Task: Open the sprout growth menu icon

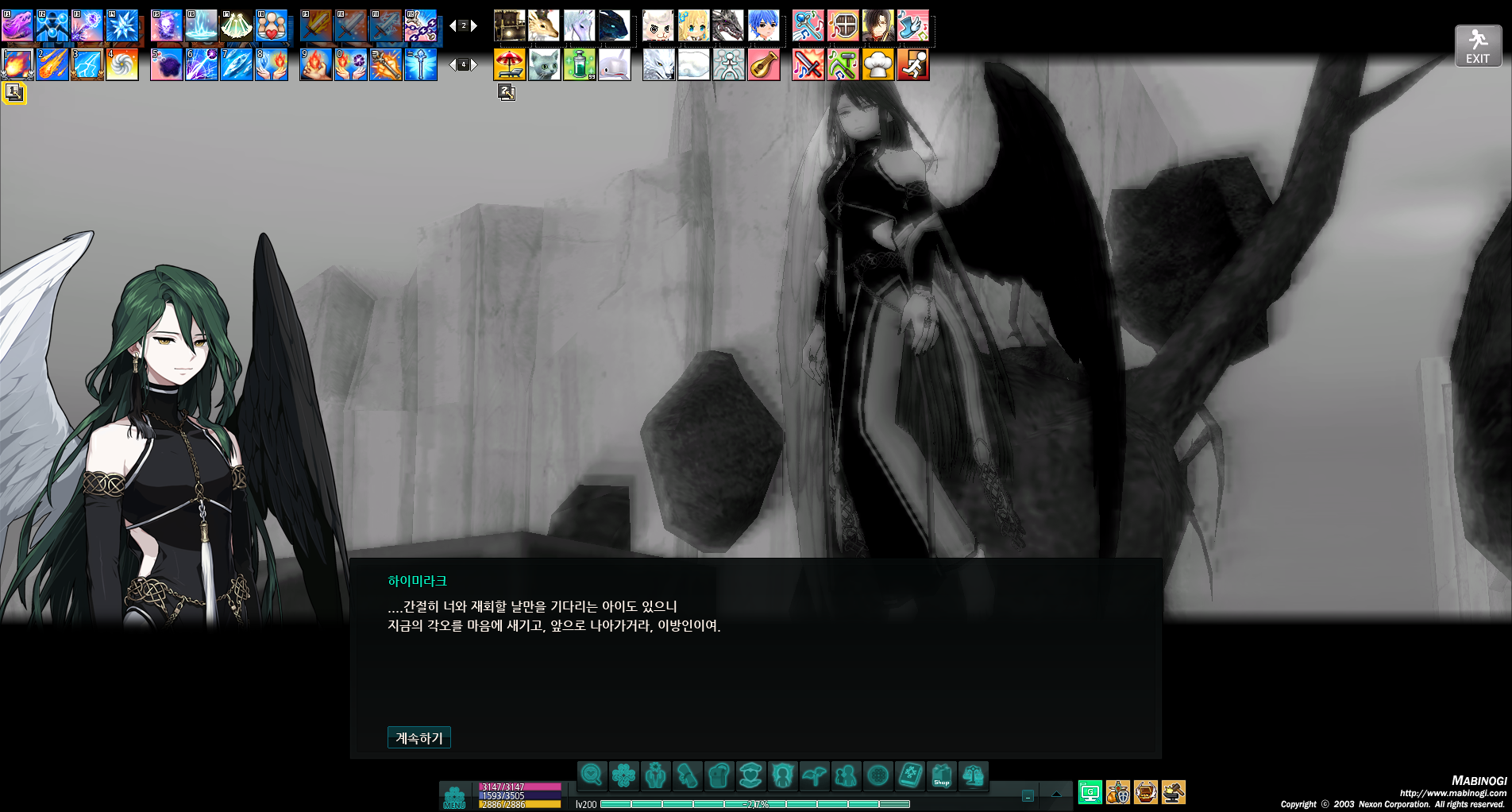Action: click(814, 775)
